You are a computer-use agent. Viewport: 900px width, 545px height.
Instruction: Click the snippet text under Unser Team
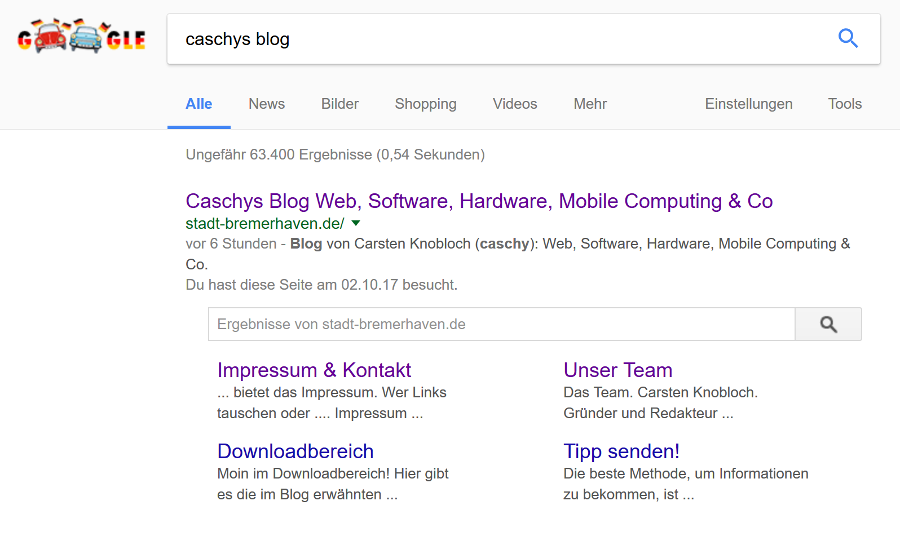click(x=660, y=403)
